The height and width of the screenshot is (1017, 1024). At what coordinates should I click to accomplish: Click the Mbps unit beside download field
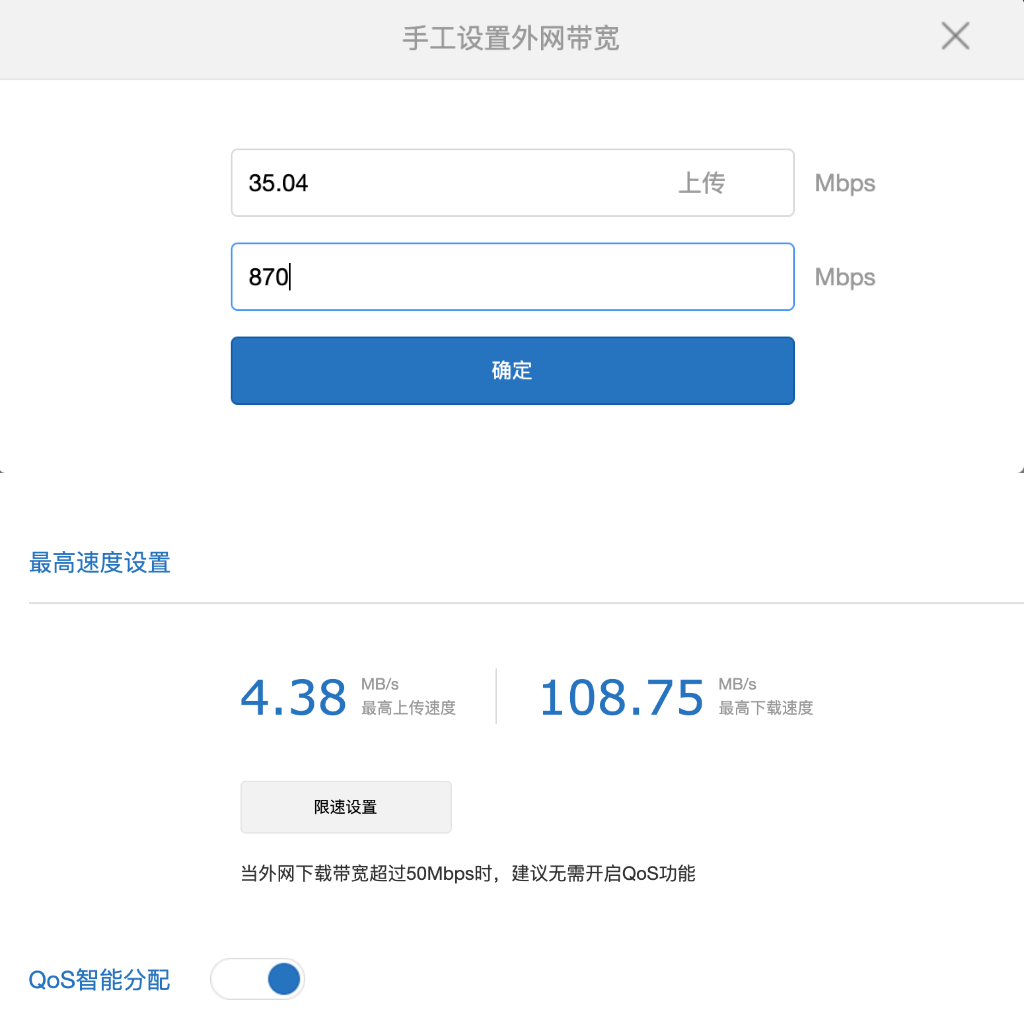[845, 277]
